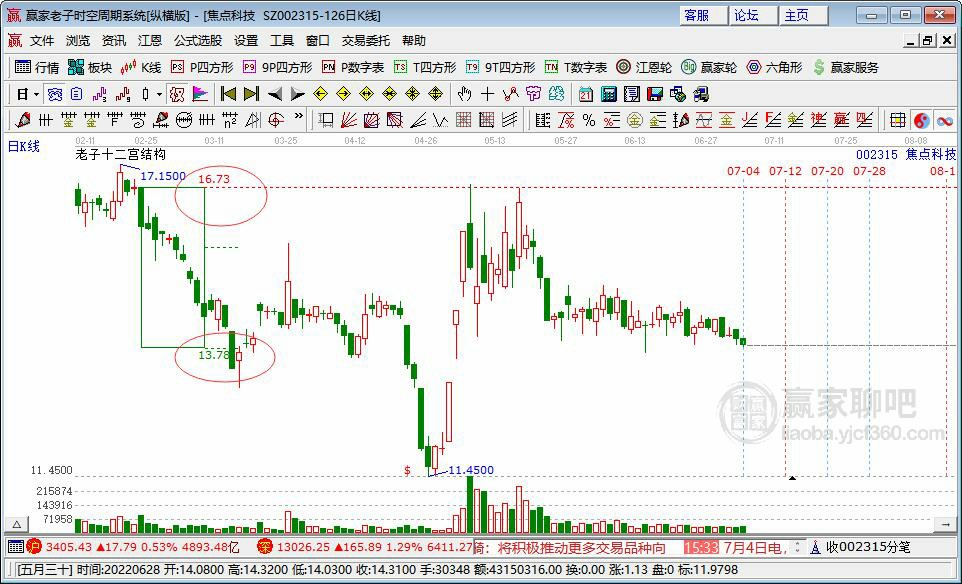Click the pink flag chart icon
Screen dimensions: 962x584
[x=200, y=94]
